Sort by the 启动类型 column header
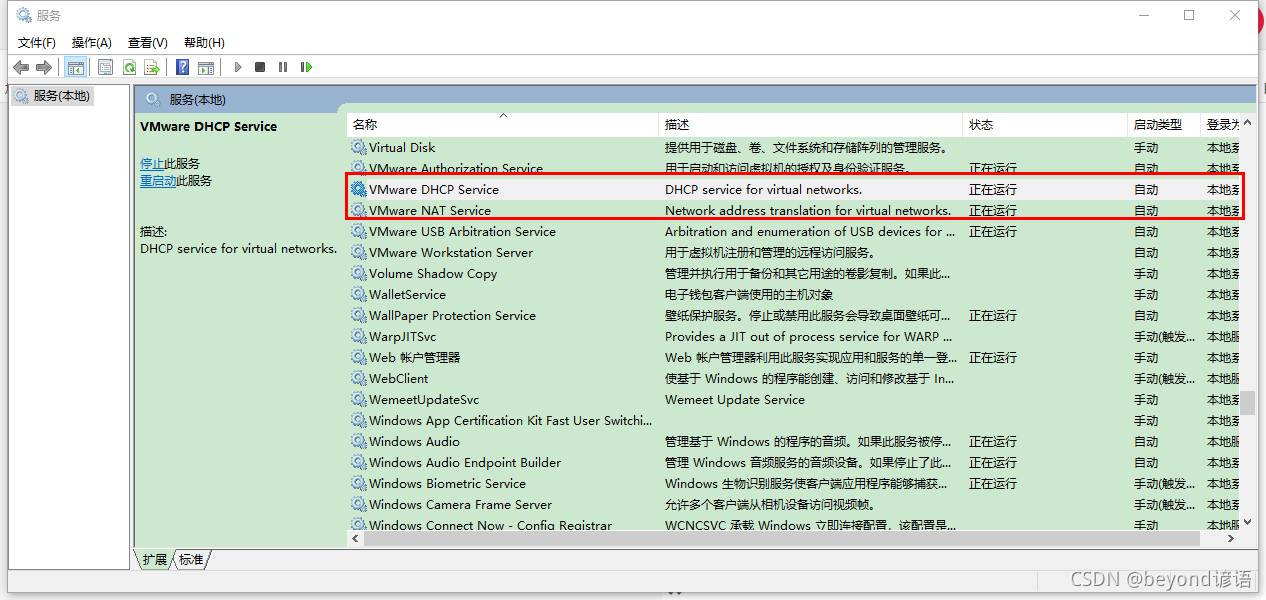The width and height of the screenshot is (1266, 600). pos(1163,125)
